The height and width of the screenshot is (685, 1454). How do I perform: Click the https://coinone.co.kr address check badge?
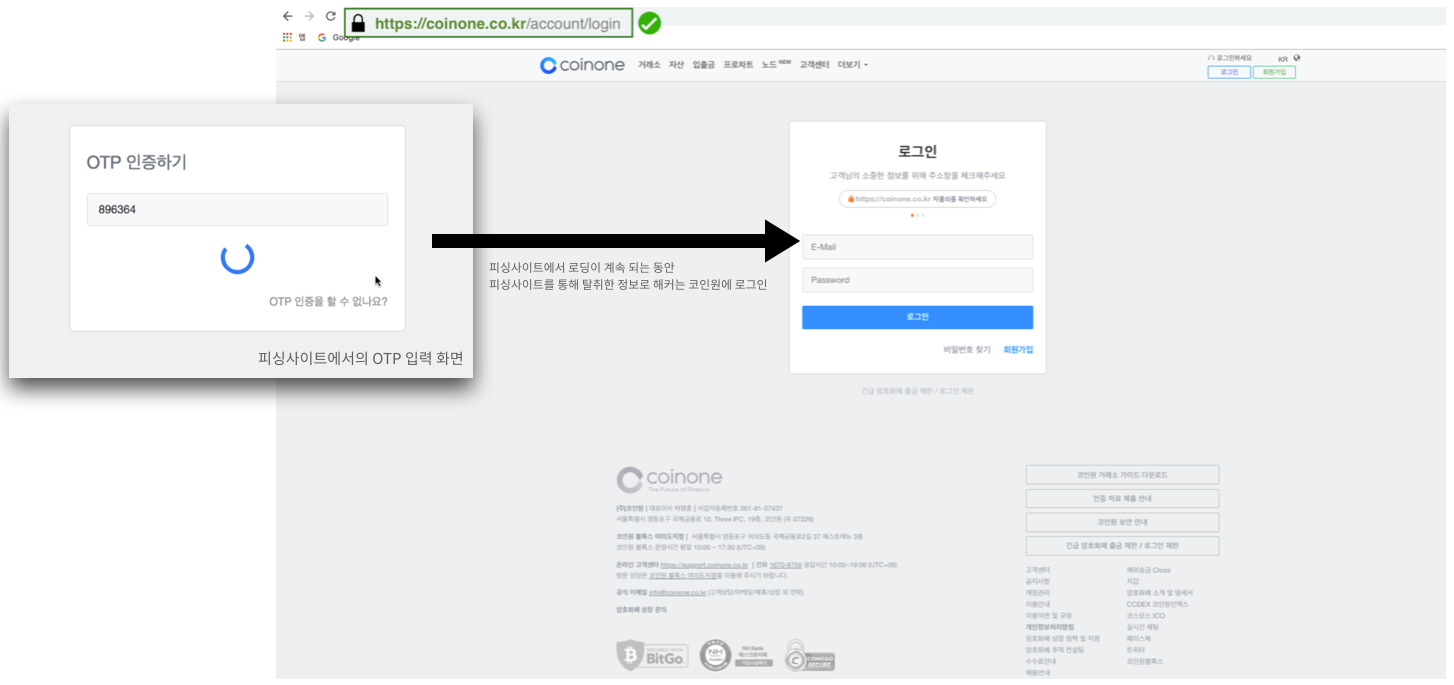coord(917,199)
